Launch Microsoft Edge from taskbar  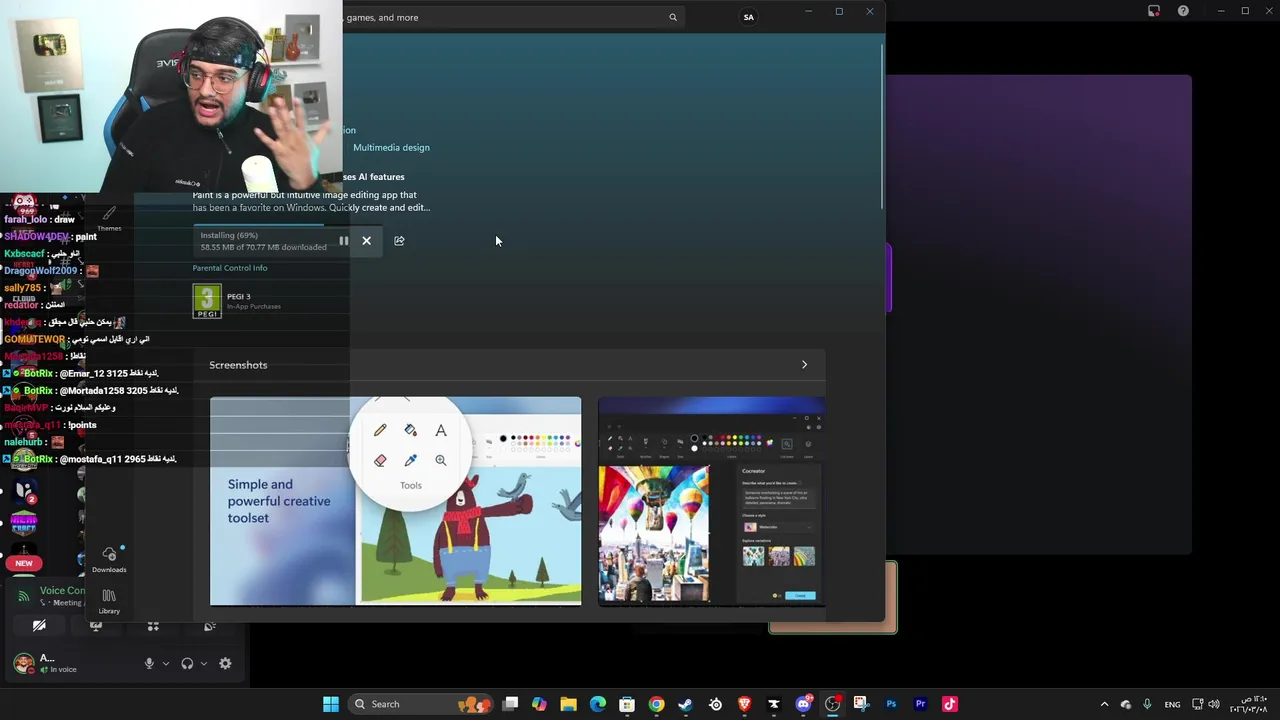pyautogui.click(x=598, y=704)
